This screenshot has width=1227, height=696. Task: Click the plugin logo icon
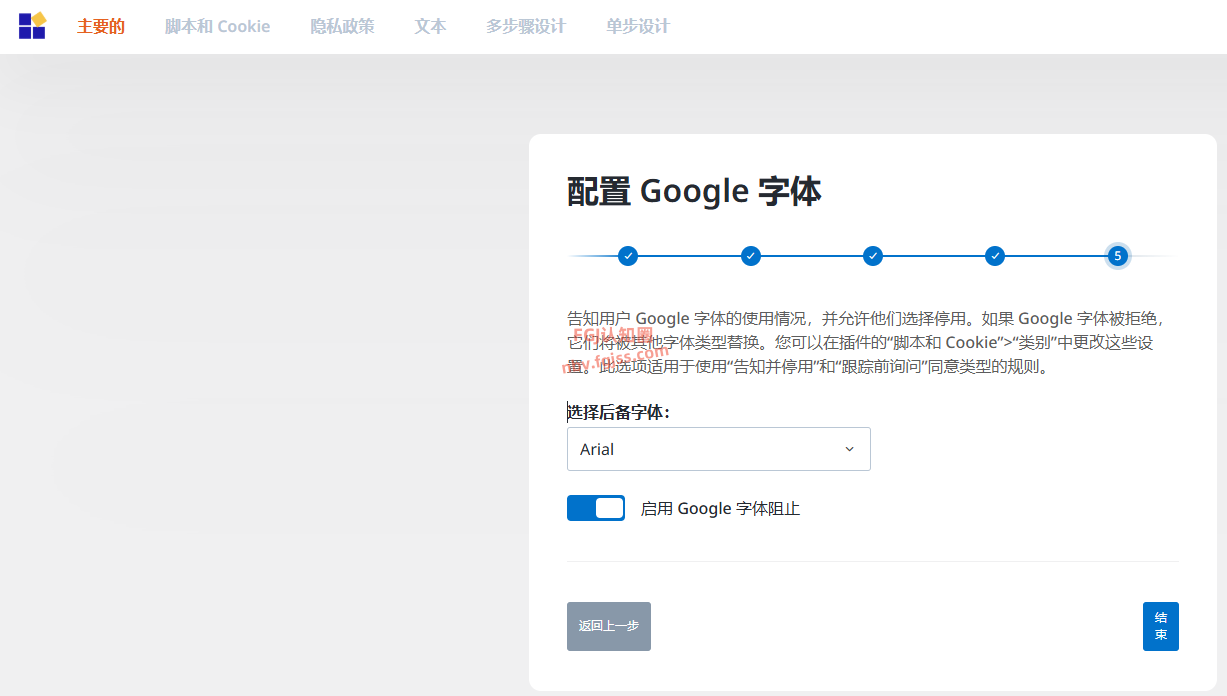pyautogui.click(x=32, y=26)
